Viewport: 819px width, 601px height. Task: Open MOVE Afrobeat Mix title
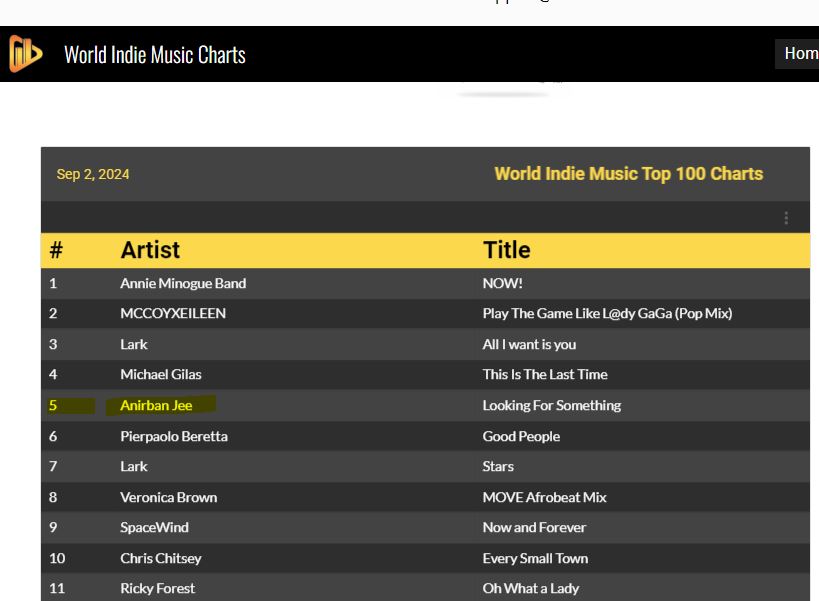544,497
